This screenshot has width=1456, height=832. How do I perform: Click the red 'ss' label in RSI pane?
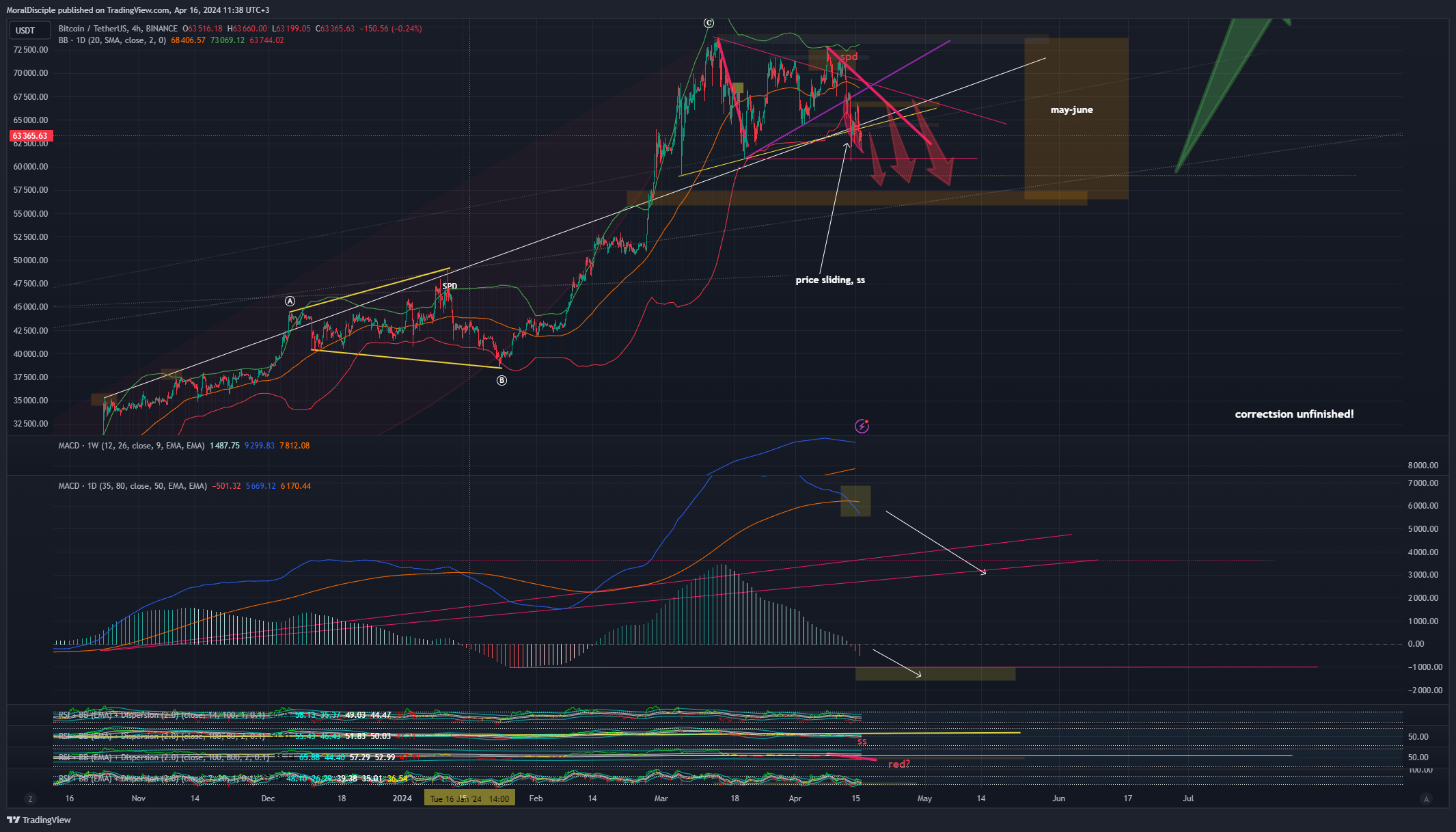click(x=862, y=742)
